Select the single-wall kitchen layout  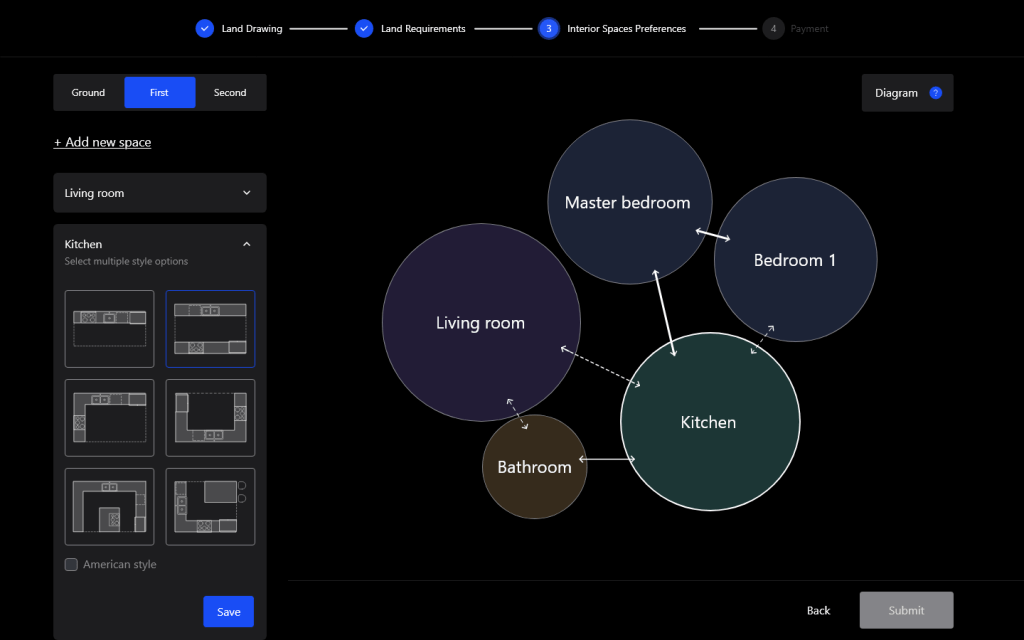110,328
